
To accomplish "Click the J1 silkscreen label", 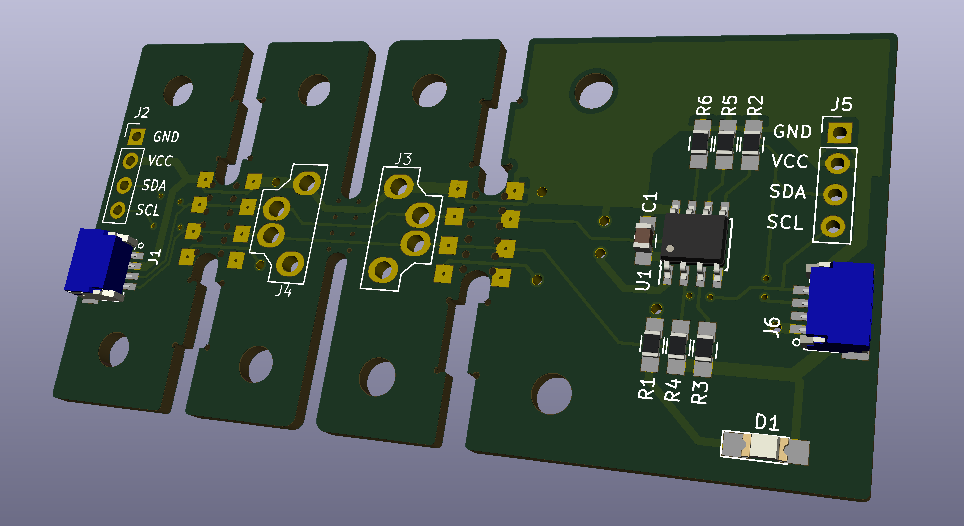I will (153, 256).
